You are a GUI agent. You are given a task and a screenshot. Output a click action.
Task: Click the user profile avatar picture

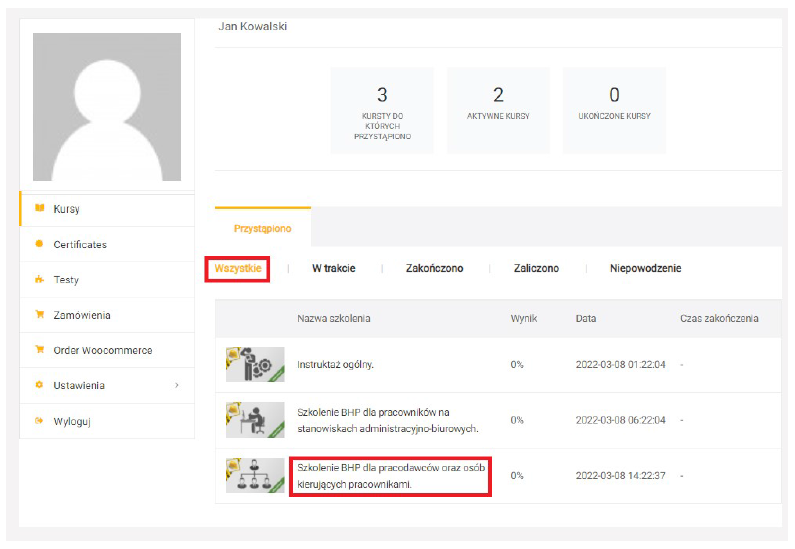click(107, 107)
